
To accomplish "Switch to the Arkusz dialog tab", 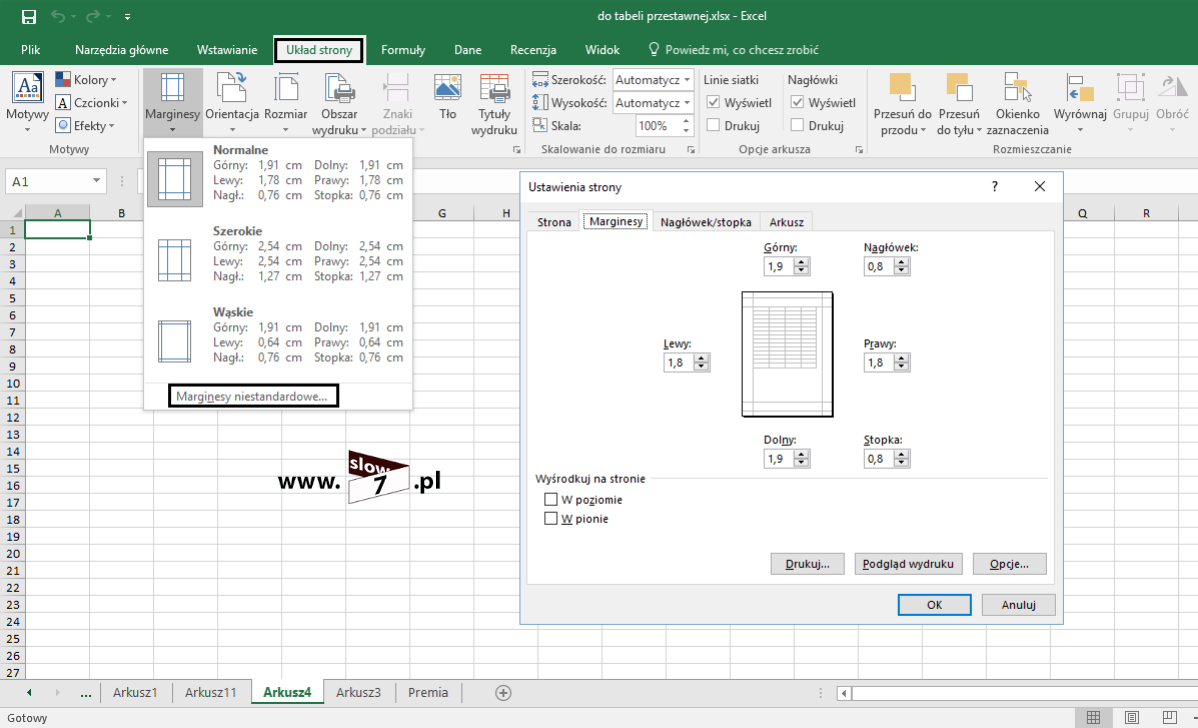I will [786, 222].
